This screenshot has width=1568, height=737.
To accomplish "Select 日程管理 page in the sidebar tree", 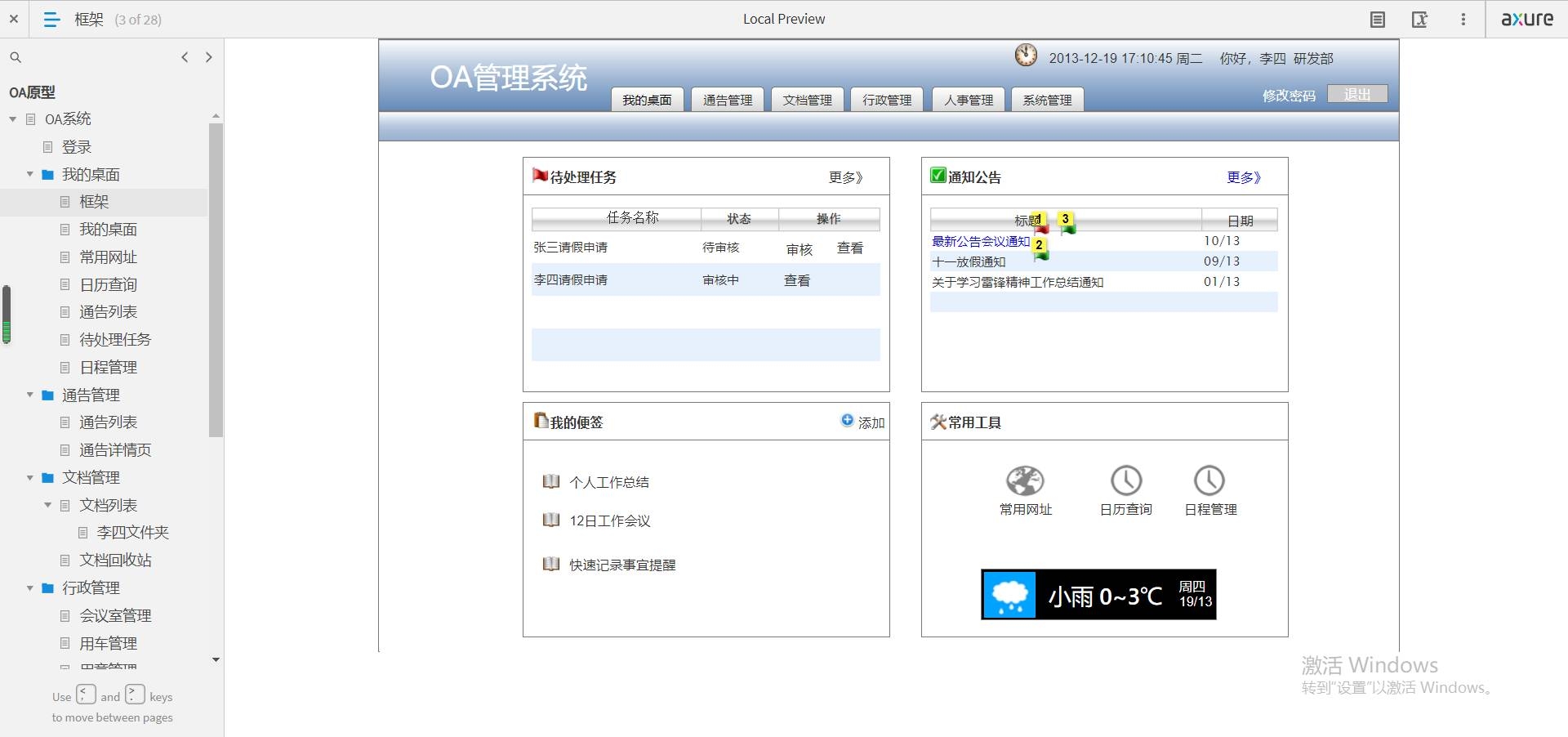I will (108, 368).
